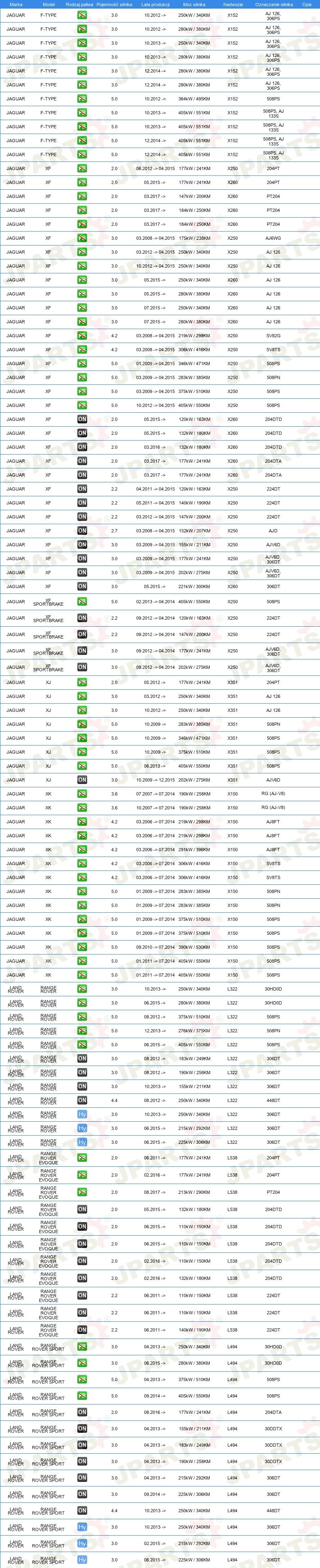The height and width of the screenshot is (1568, 320).
Task: Click petrol icon in XJ 2.0 204PT row
Action: point(82,682)
